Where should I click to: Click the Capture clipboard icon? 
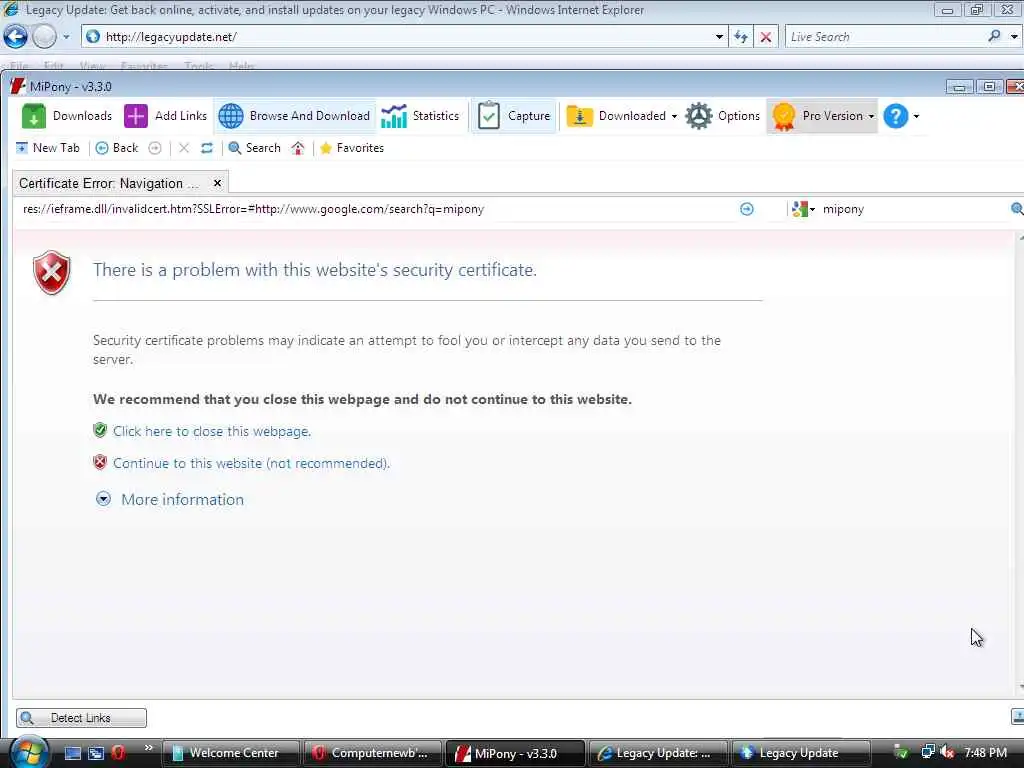point(488,116)
